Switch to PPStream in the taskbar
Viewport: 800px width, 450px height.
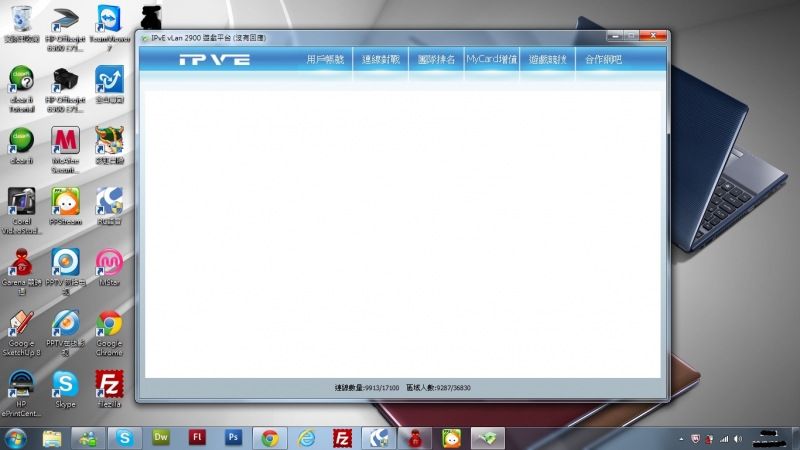tap(452, 438)
